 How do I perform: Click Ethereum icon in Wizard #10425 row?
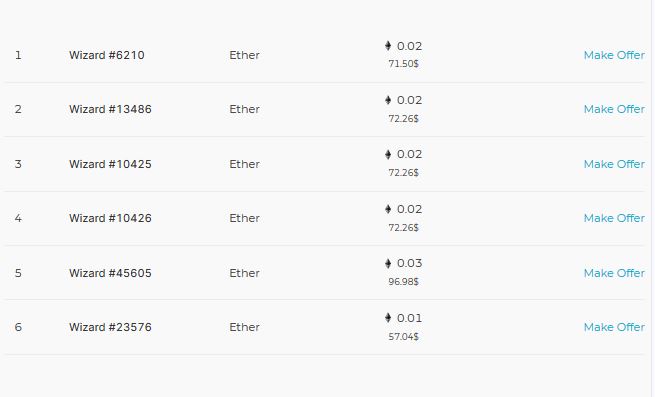click(x=388, y=154)
